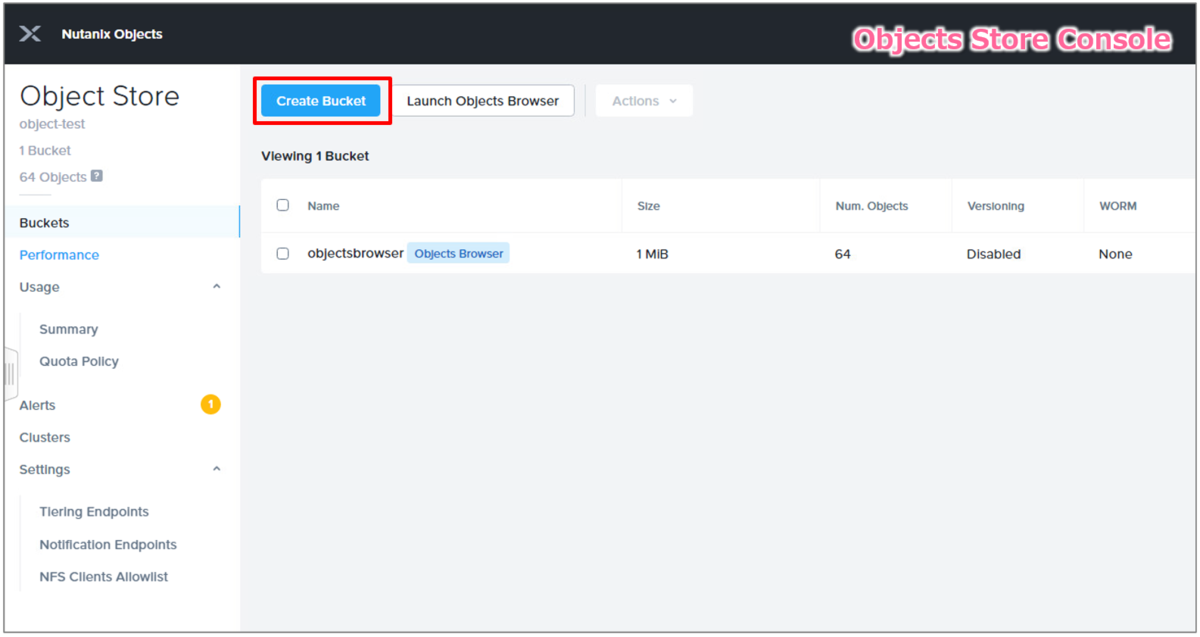Sort by the Name column header

tap(323, 206)
